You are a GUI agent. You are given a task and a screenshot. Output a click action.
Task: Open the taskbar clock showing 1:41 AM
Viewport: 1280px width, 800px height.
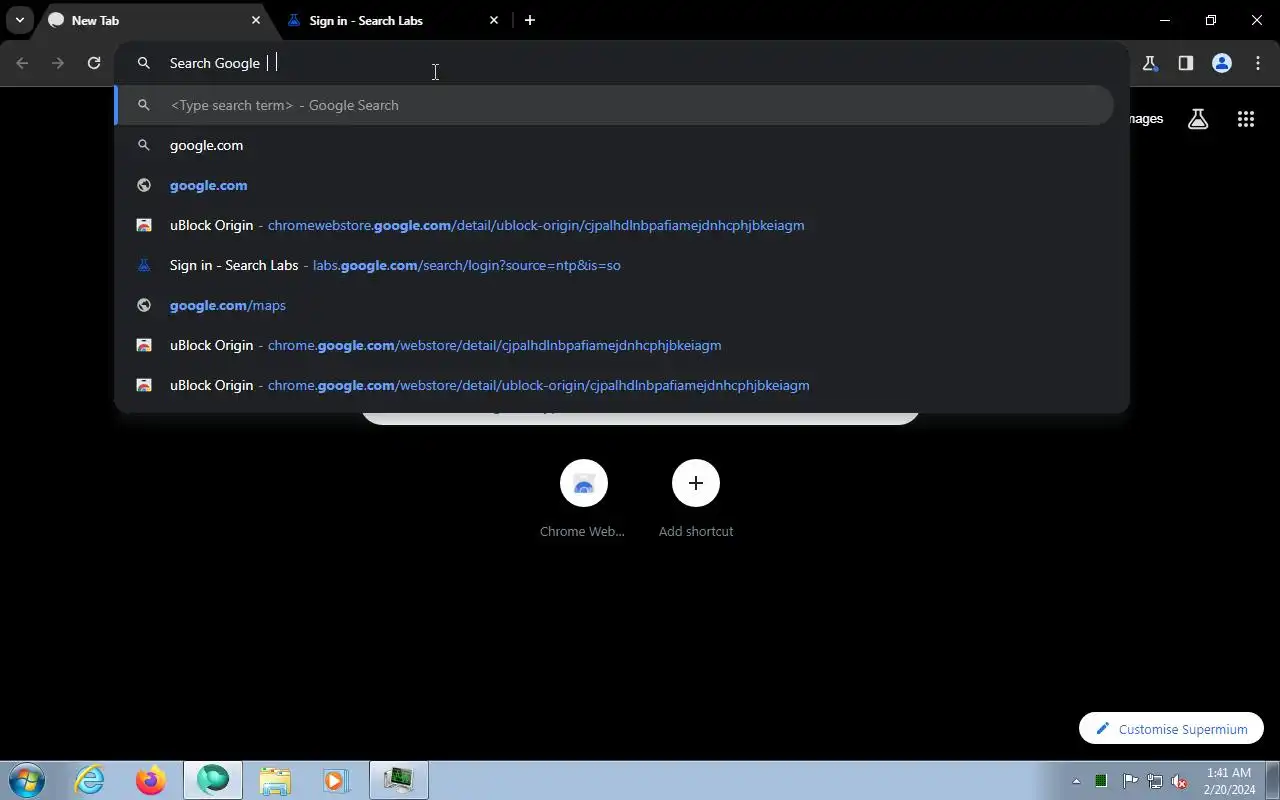click(1229, 781)
